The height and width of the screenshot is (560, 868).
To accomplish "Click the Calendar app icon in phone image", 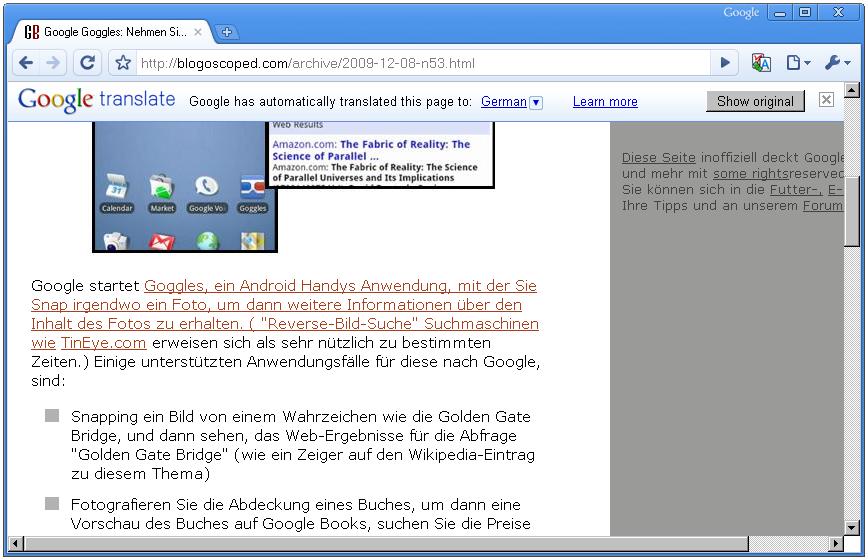I will (x=117, y=193).
